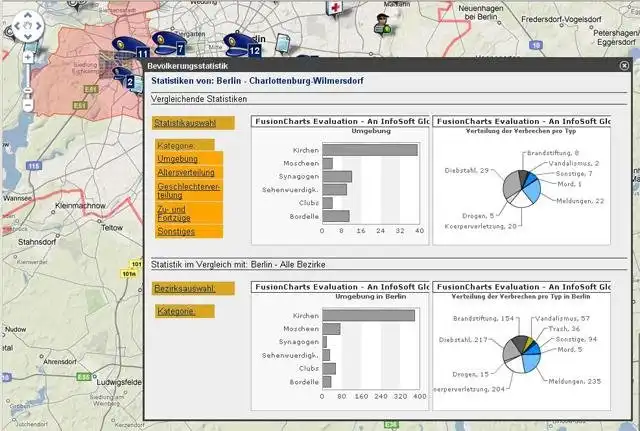Click the red cross hospital marker
The width and height of the screenshot is (640, 431).
(x=334, y=8)
